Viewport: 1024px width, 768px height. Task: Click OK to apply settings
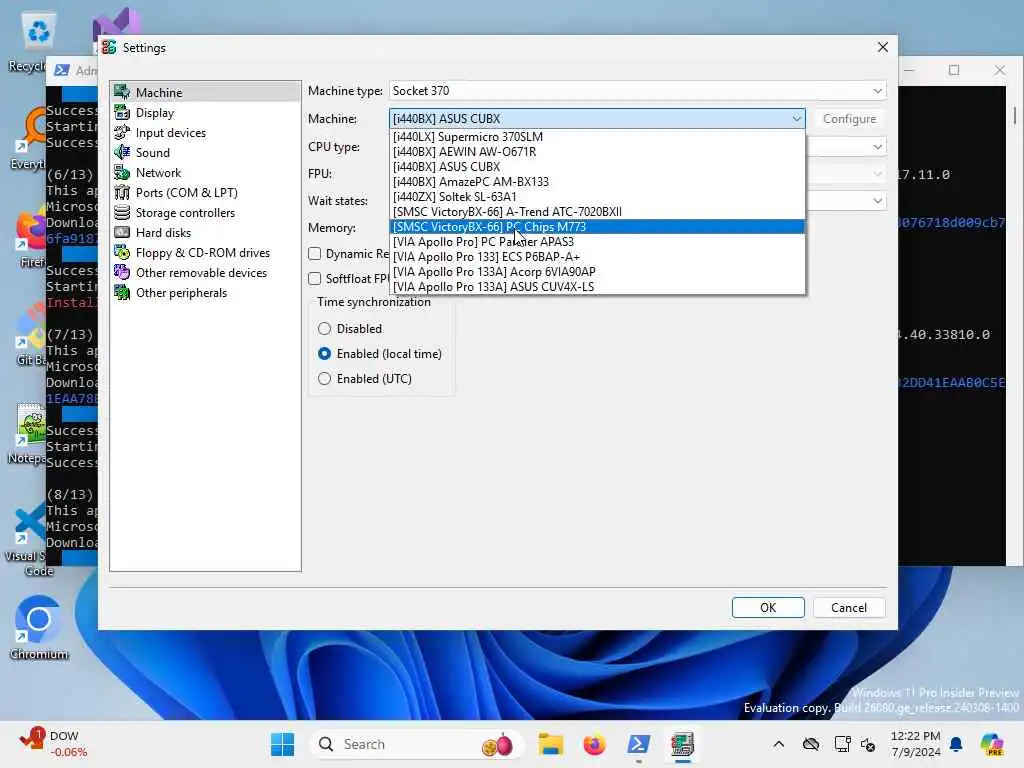click(x=768, y=607)
